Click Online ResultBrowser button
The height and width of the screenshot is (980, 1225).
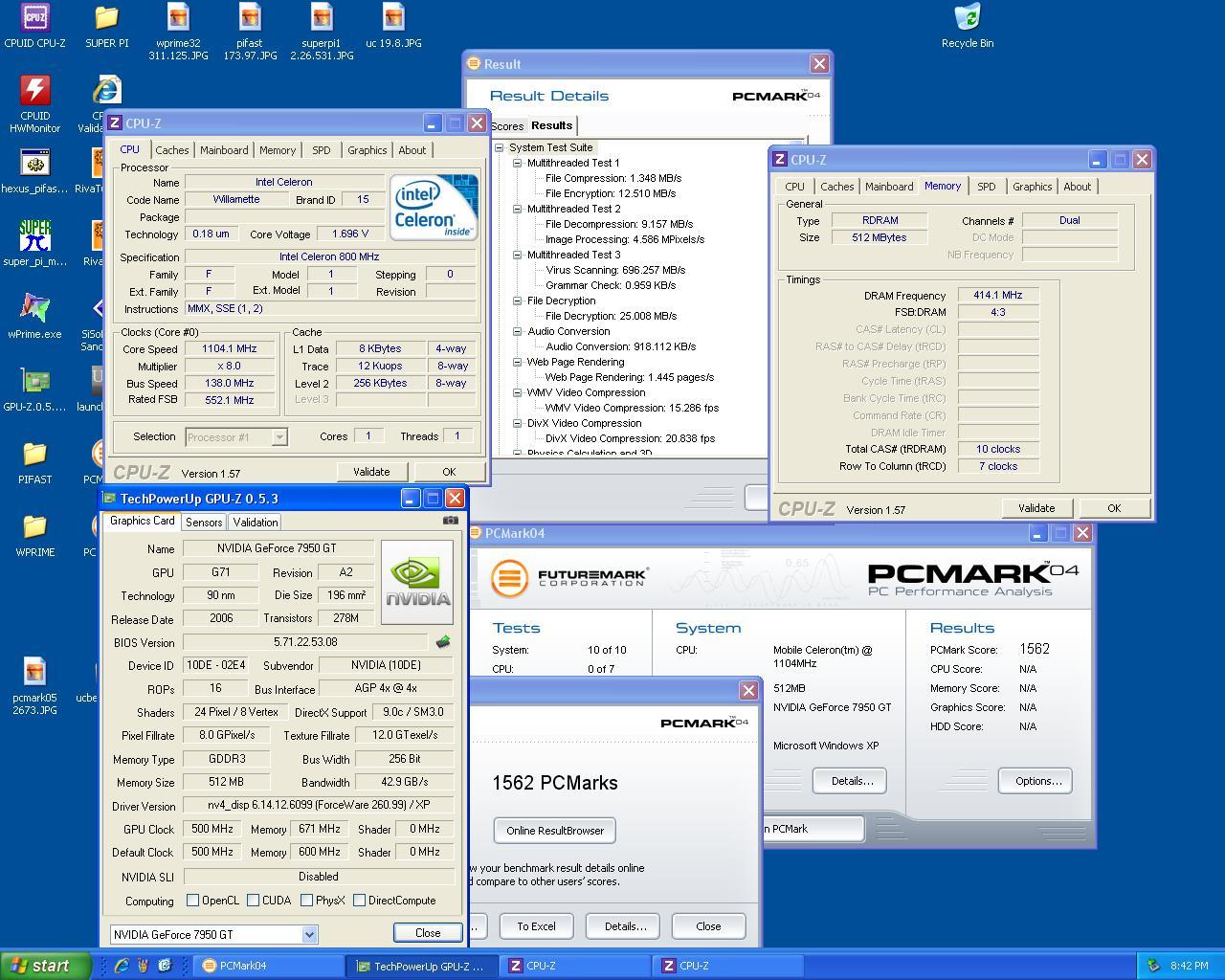(555, 831)
